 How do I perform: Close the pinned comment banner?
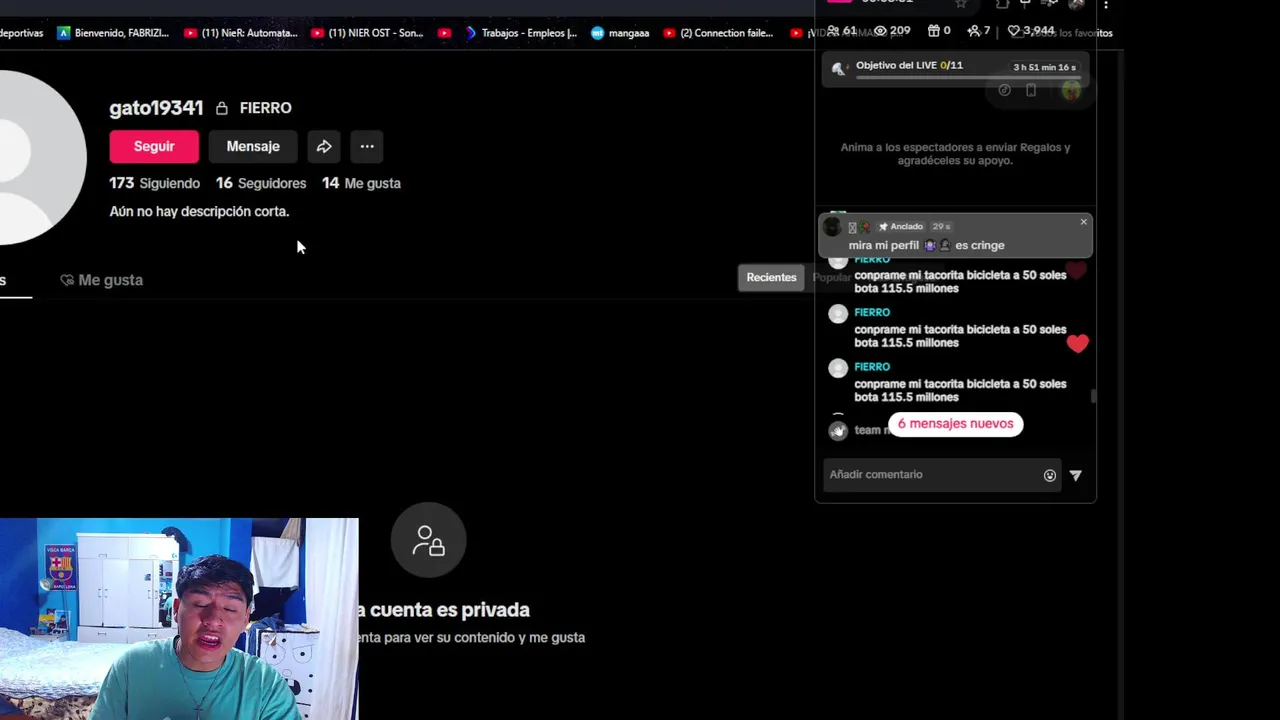point(1083,222)
